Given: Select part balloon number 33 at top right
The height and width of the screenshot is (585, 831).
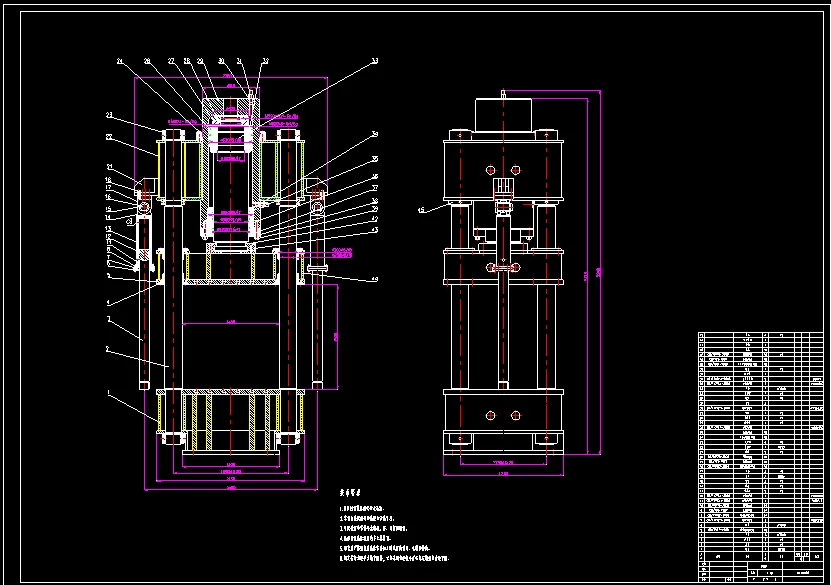Looking at the screenshot, I should point(375,61).
